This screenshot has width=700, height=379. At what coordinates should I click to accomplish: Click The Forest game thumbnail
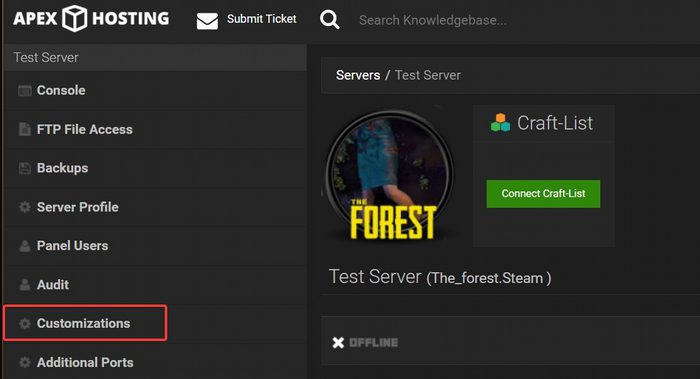(x=389, y=175)
